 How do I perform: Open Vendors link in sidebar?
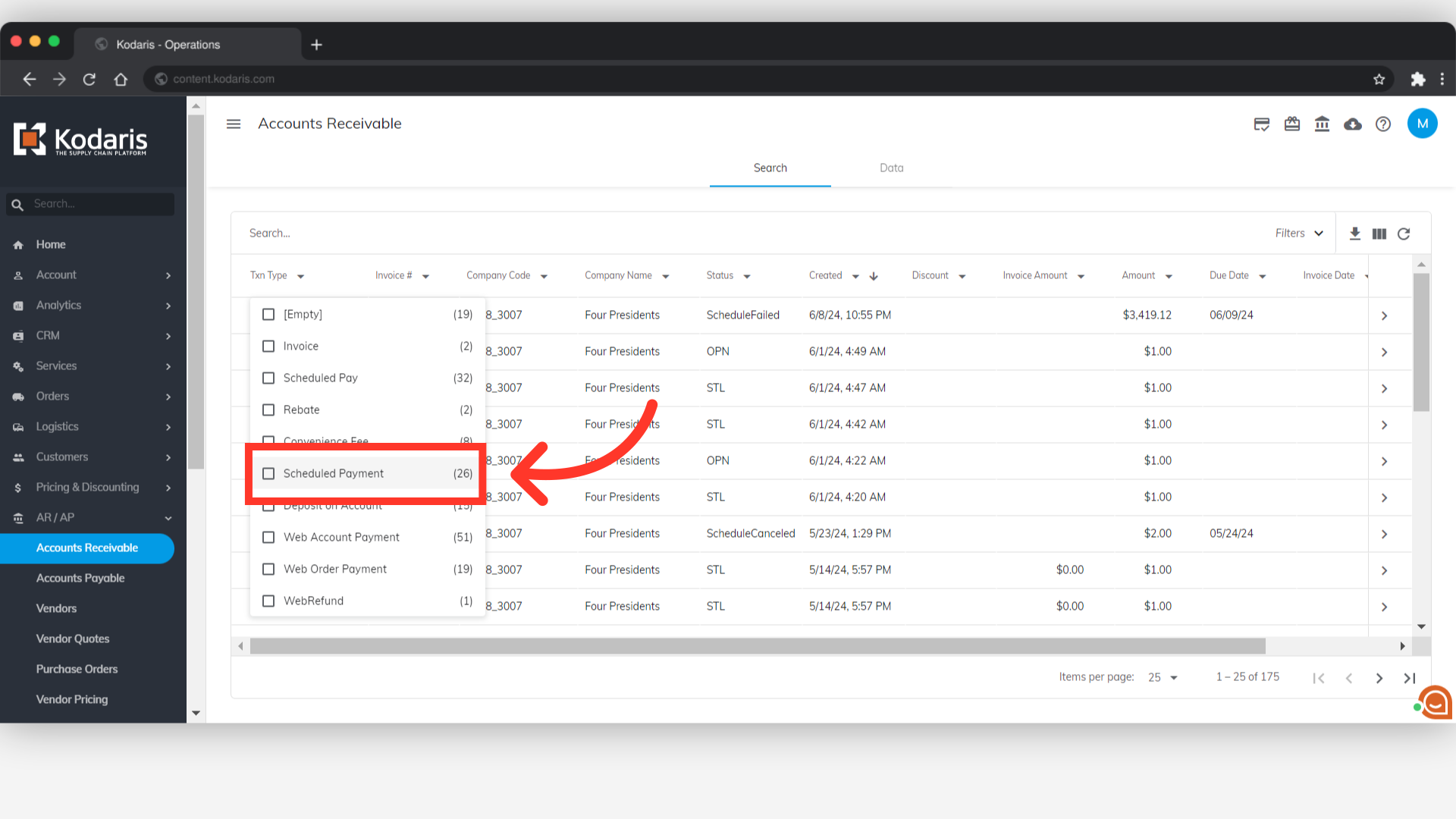(x=56, y=608)
